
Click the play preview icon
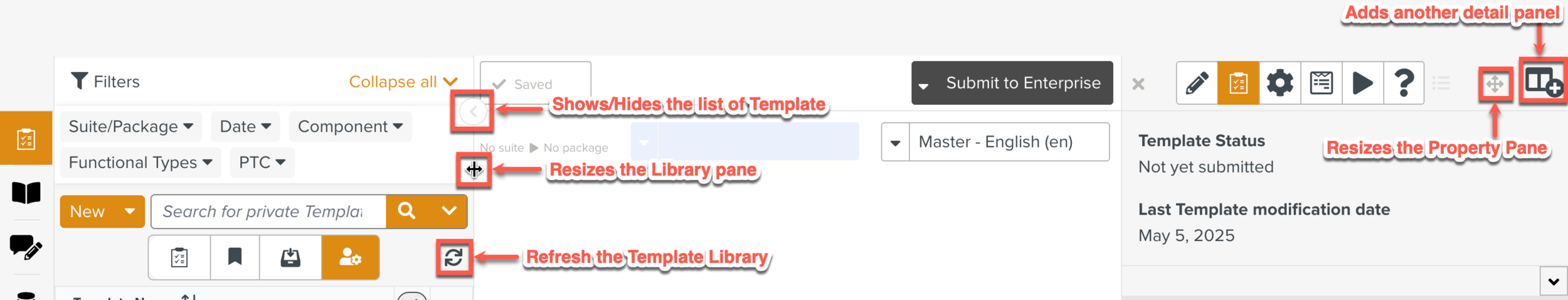pyautogui.click(x=1362, y=83)
